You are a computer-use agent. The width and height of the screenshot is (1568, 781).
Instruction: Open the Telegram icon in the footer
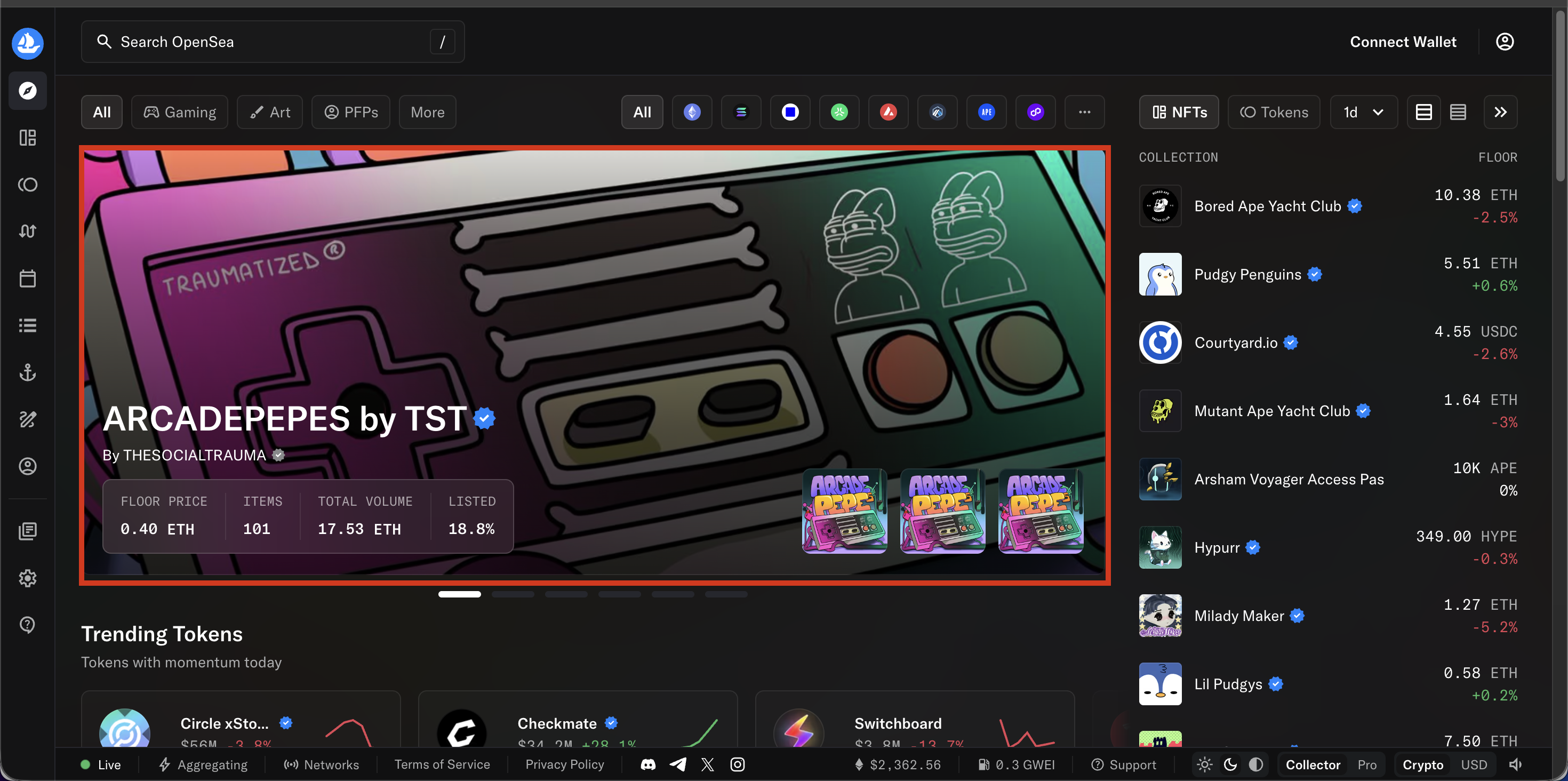click(678, 764)
